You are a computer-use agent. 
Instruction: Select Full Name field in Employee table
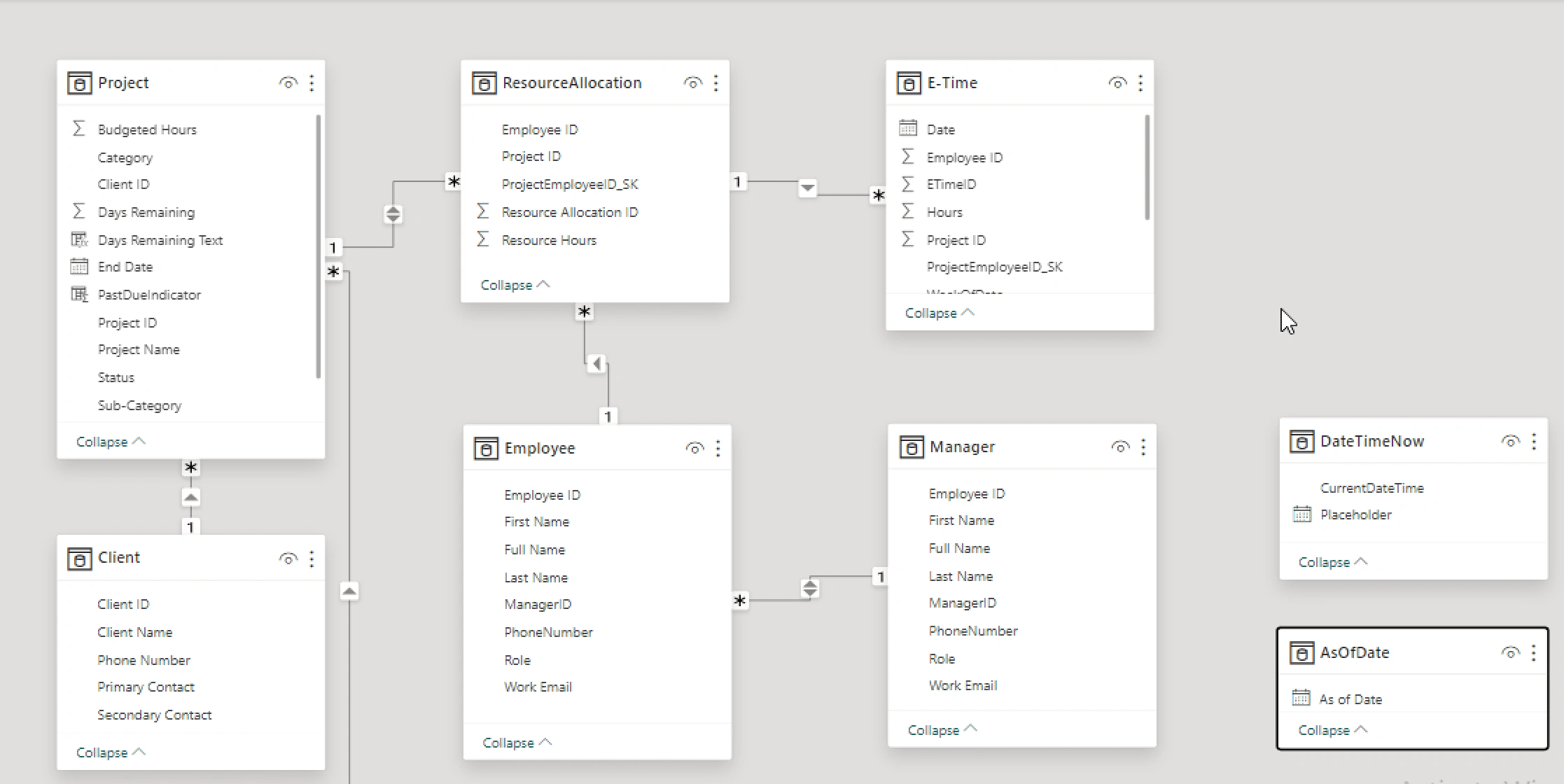(x=534, y=549)
